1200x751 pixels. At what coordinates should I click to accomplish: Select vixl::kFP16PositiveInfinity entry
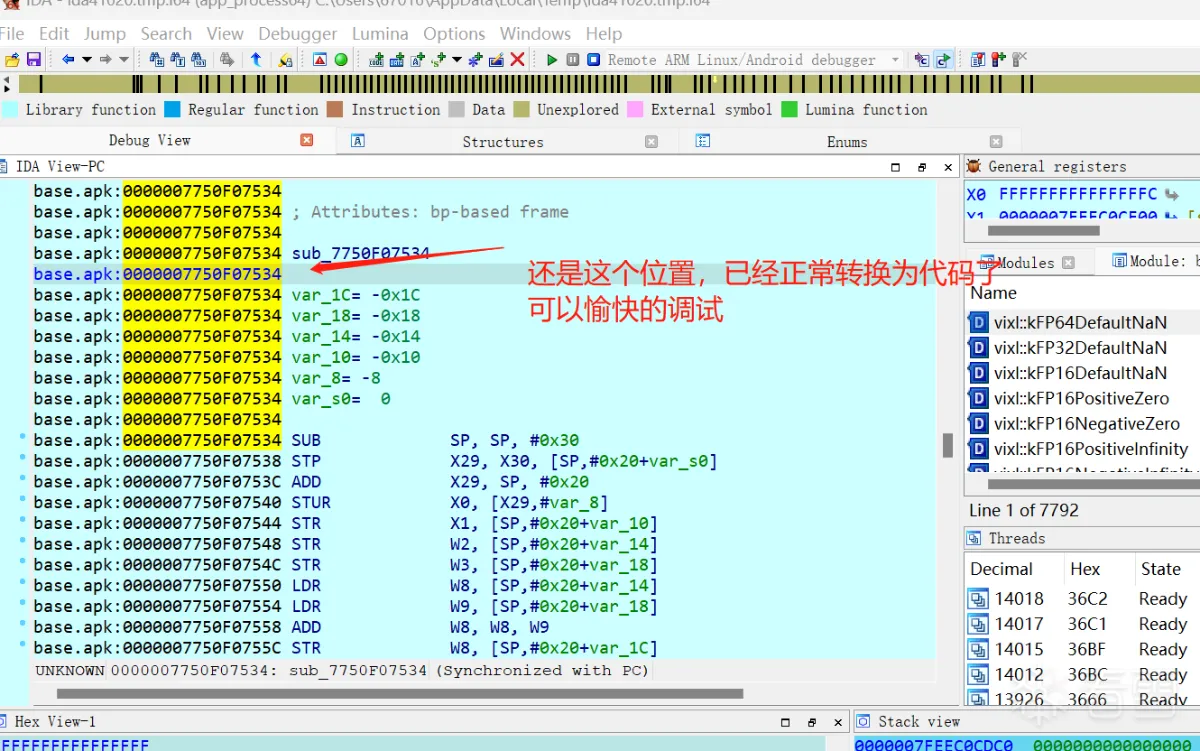(x=1080, y=449)
